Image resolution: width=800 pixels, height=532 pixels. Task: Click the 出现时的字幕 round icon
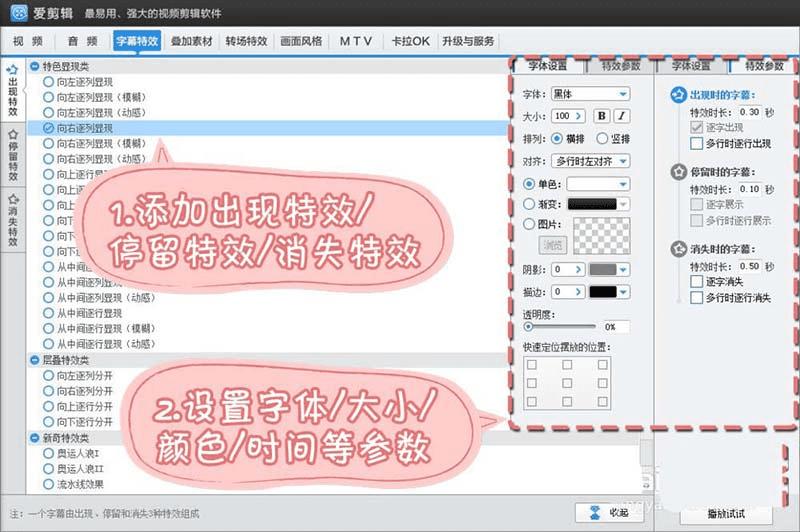(678, 95)
